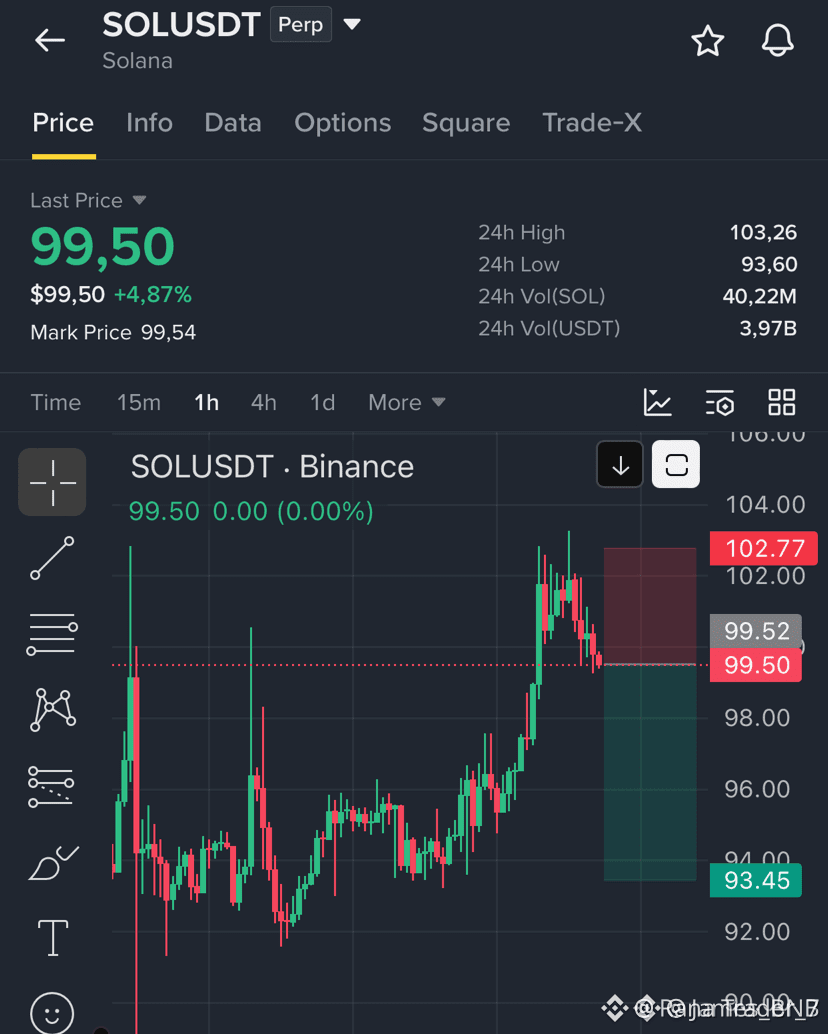Switch to the Info tab
Viewport: 828px width, 1034px height.
point(150,123)
